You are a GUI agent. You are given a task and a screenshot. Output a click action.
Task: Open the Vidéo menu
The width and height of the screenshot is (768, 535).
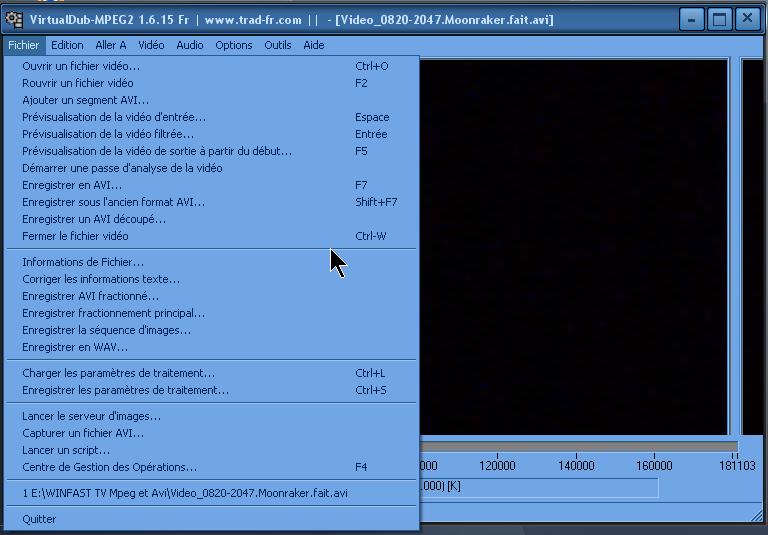(x=151, y=45)
